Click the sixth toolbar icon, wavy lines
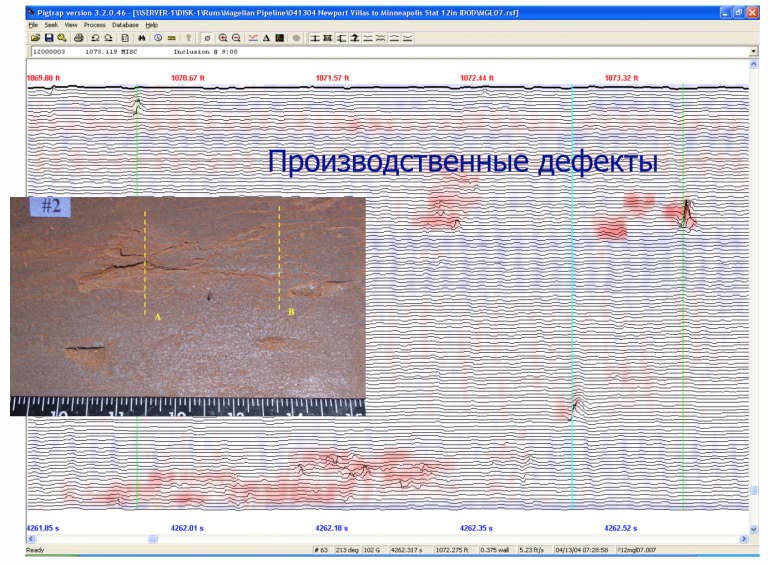Screen dimensions: 768x565 [381, 38]
